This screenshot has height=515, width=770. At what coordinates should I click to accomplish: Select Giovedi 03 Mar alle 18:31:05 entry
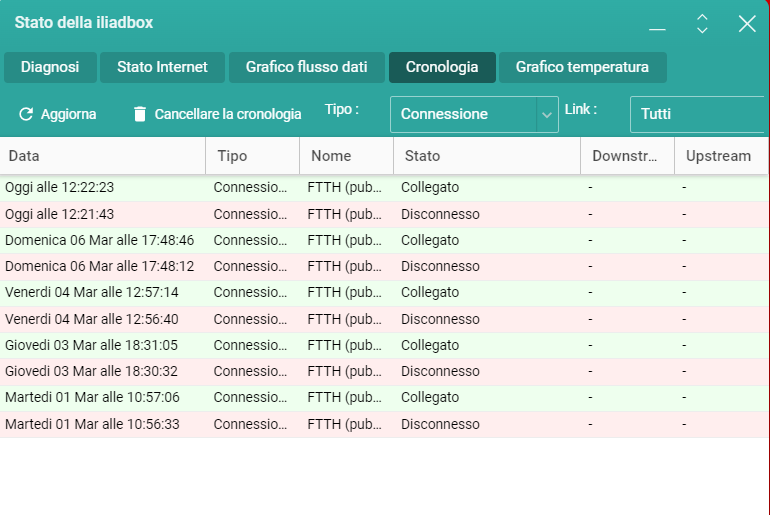(x=384, y=346)
